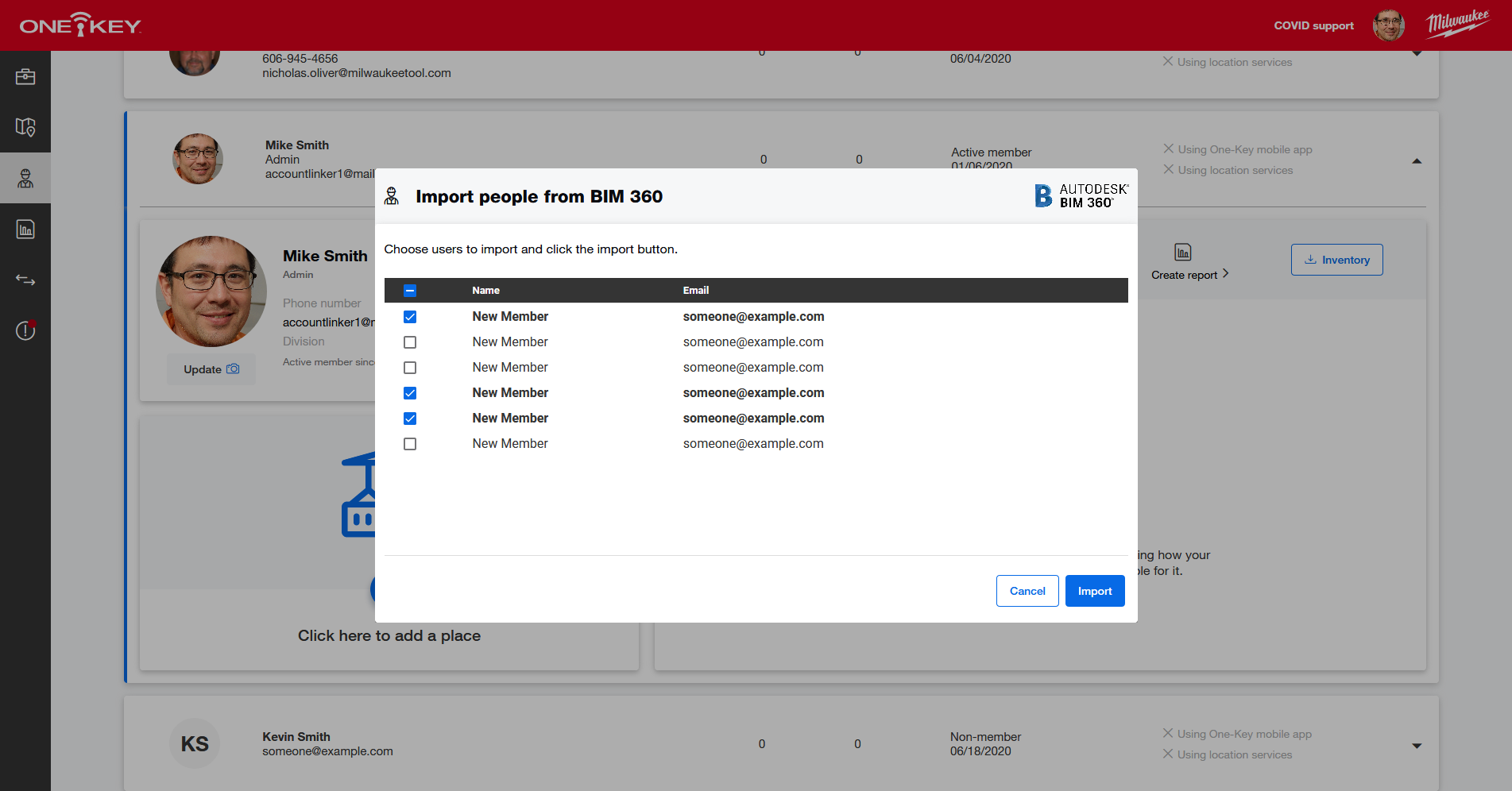Screen dimensions: 1512x791
Task: Click nicholas.oliver@milwaukeetool.com email text
Action: point(357,73)
